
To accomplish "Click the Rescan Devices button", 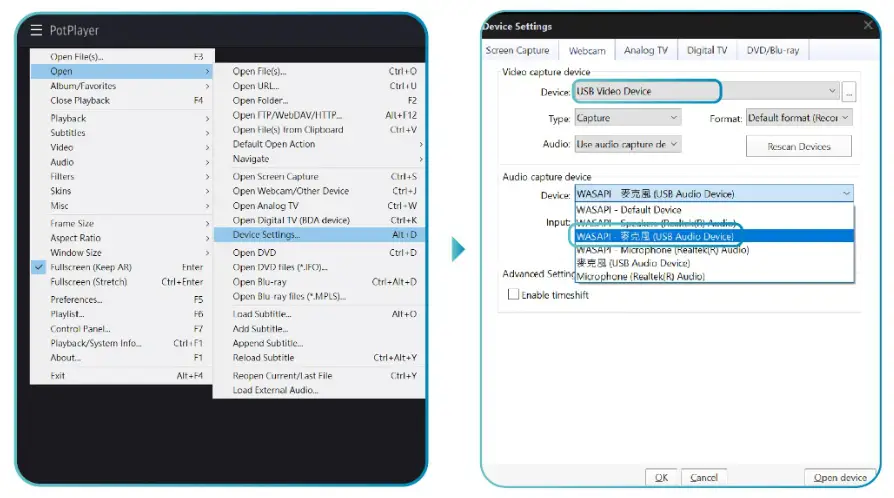I will (798, 146).
